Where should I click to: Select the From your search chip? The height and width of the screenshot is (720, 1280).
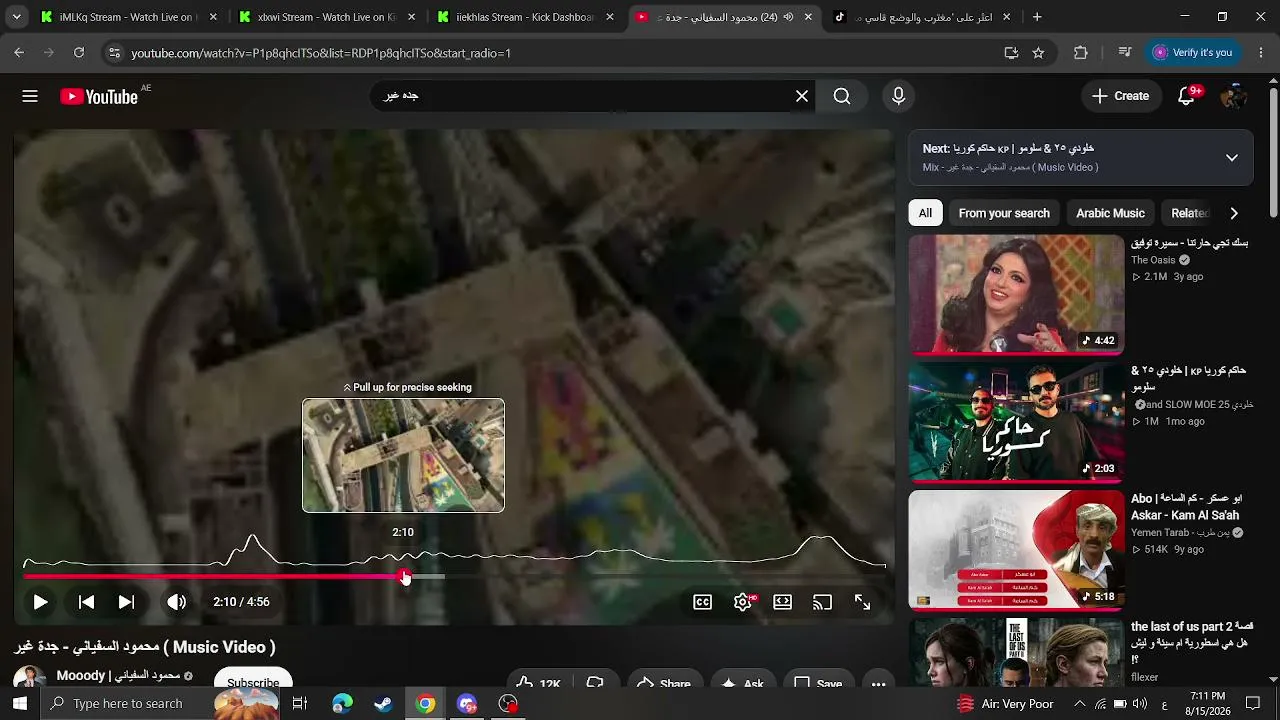pyautogui.click(x=1004, y=213)
